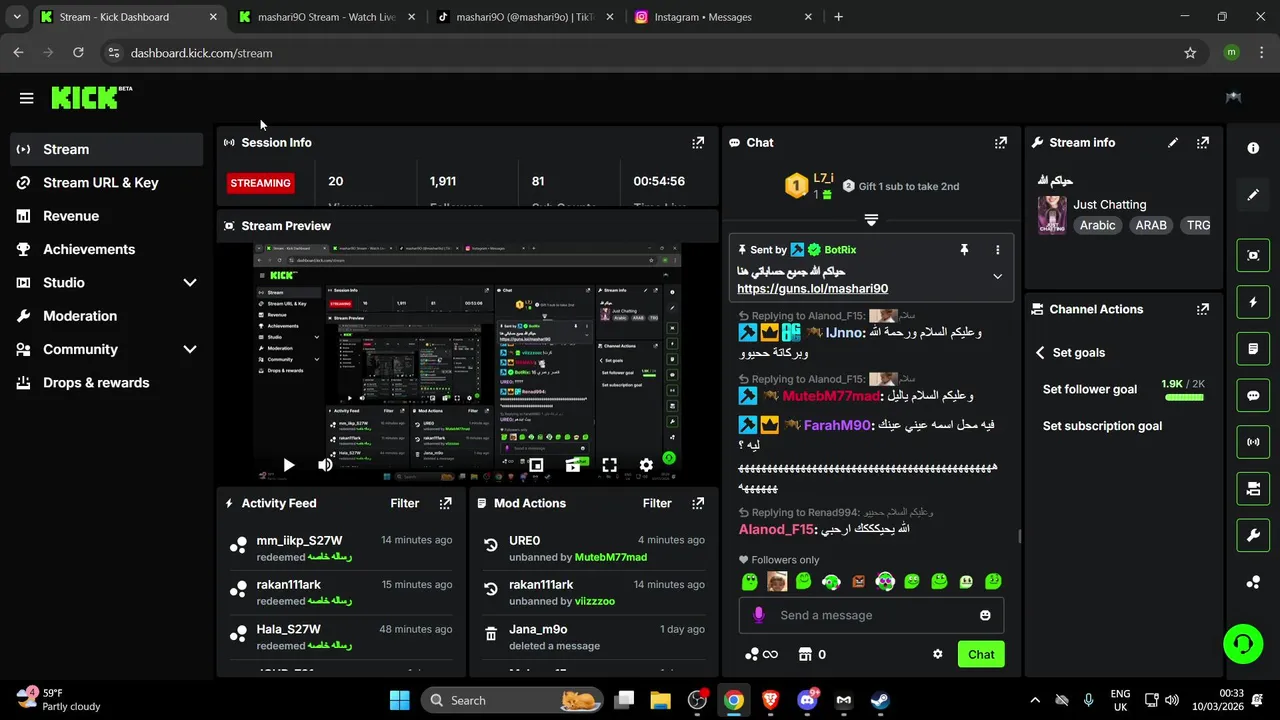1280x720 pixels.
Task: Open chat settings gear icon
Action: (x=937, y=654)
